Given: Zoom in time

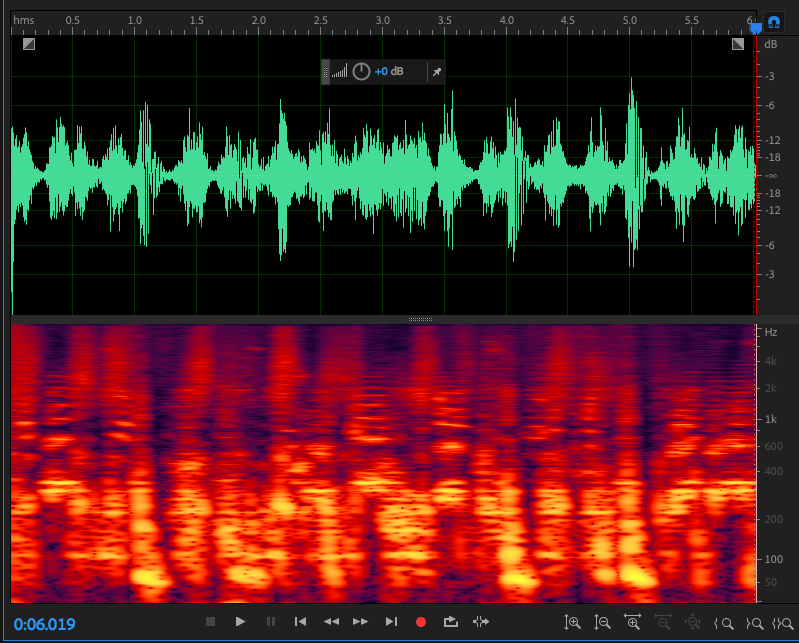Looking at the screenshot, I should [632, 621].
